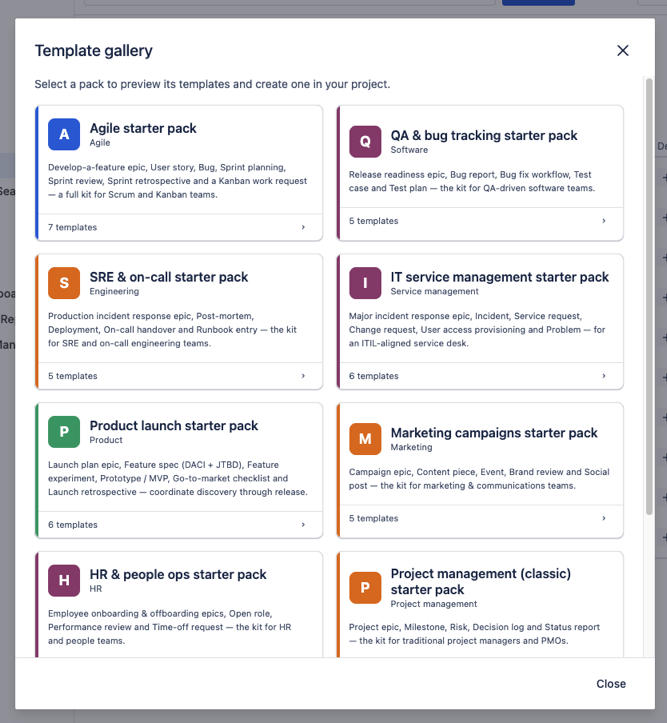Dismiss Template gallery with the X icon
The height and width of the screenshot is (723, 667).
(623, 51)
